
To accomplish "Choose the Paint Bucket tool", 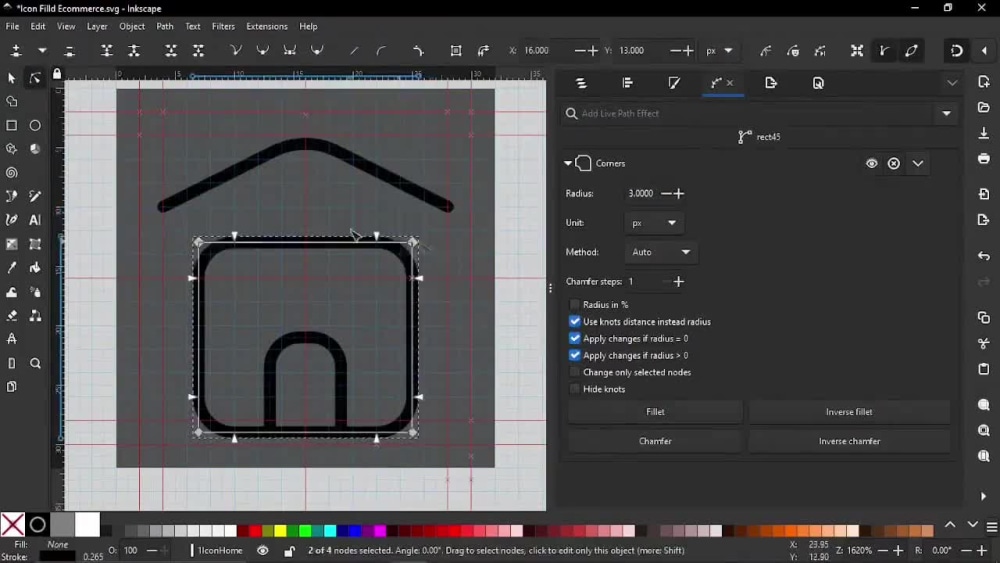I will [35, 268].
